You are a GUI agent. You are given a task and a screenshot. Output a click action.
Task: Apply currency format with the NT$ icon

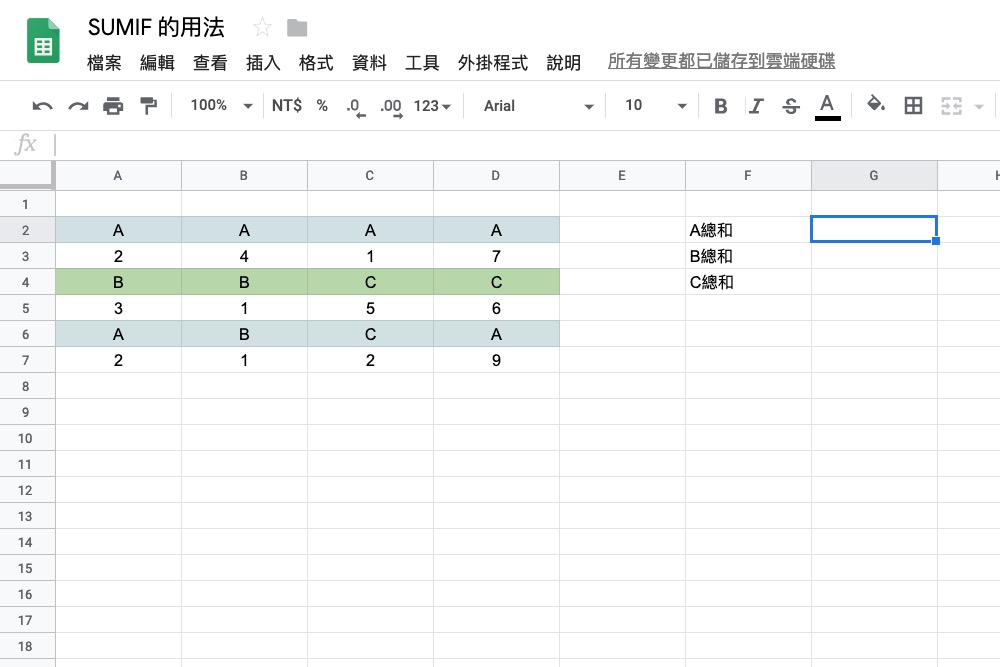tap(287, 105)
